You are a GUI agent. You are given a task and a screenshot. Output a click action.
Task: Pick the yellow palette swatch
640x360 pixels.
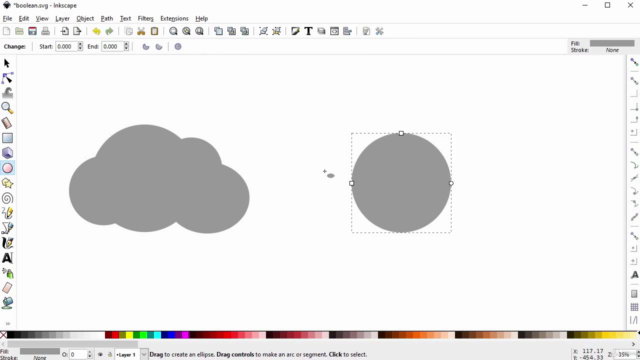[129, 336]
